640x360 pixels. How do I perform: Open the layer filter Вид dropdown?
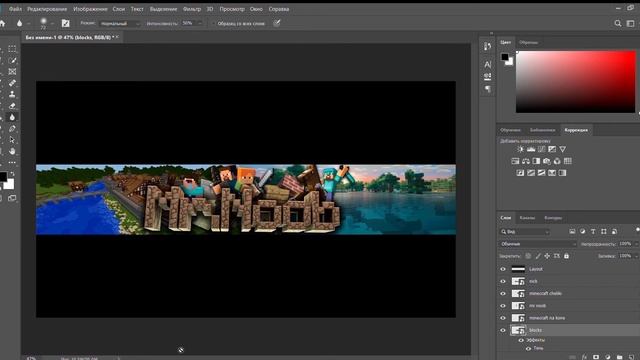tap(525, 232)
